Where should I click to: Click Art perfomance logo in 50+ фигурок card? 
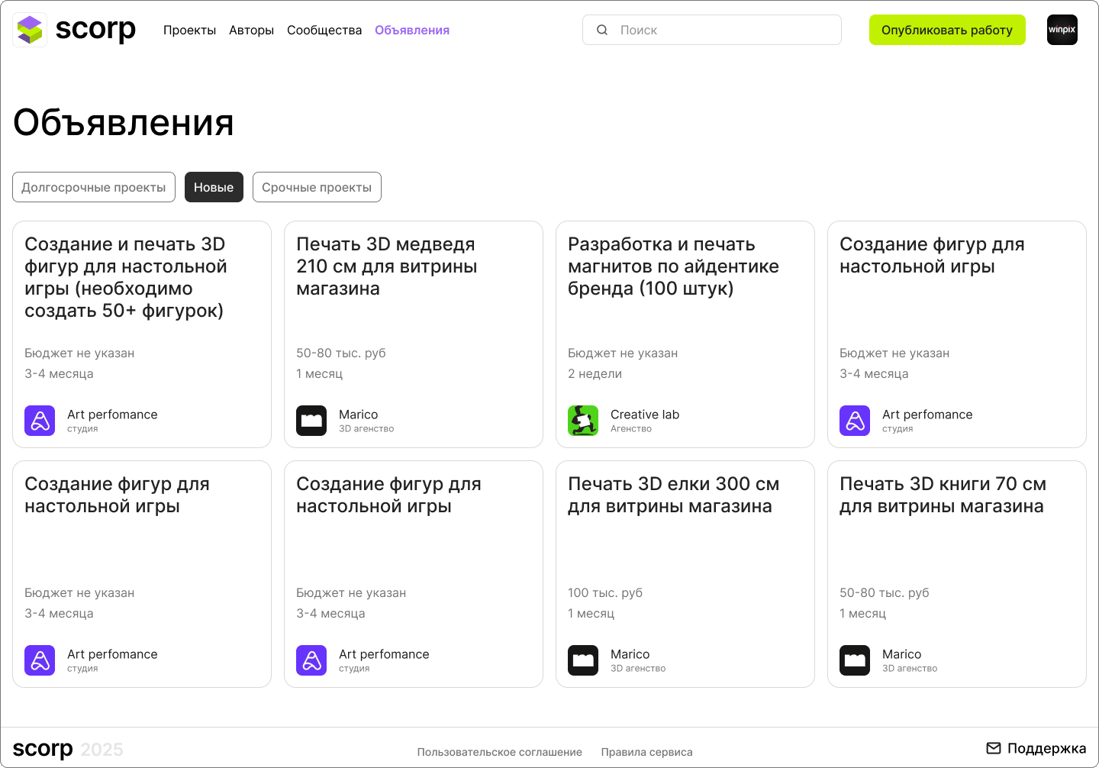40,420
